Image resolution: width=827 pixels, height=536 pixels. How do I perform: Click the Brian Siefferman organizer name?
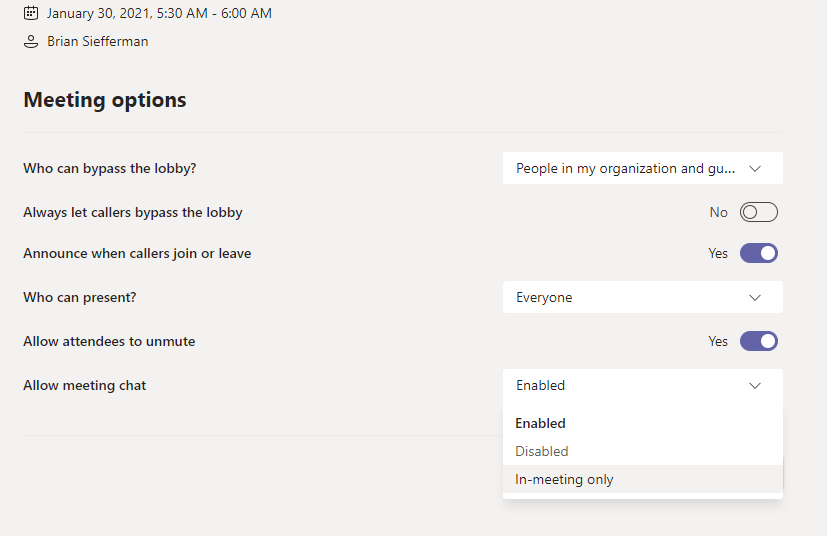98,42
